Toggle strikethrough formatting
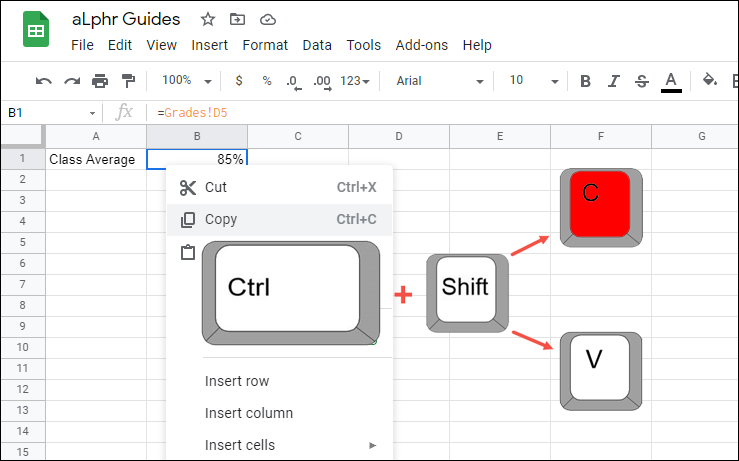The image size is (739, 461). 641,81
